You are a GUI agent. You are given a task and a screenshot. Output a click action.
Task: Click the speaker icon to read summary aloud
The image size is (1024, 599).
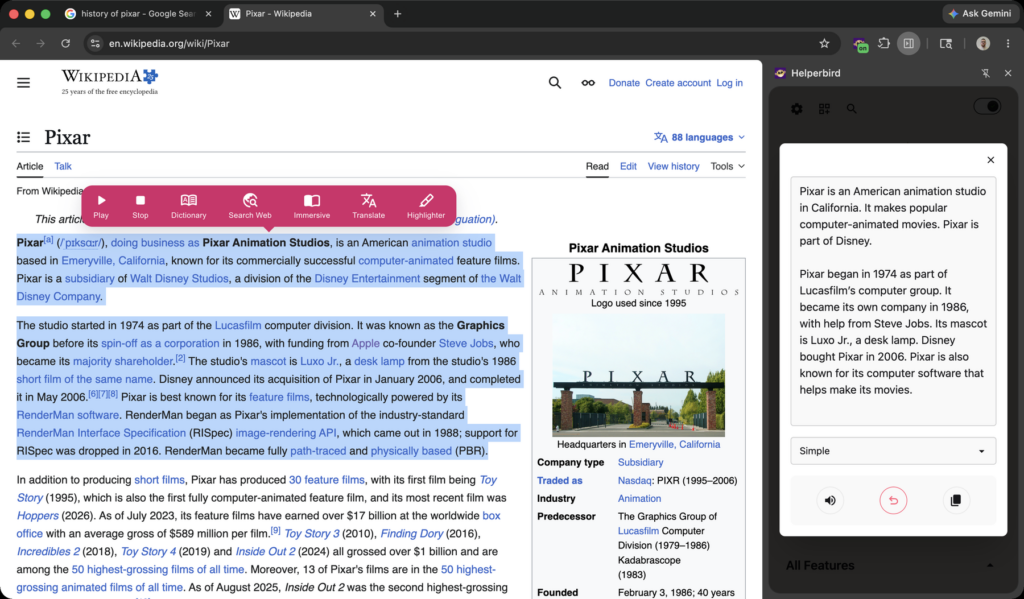pyautogui.click(x=830, y=500)
